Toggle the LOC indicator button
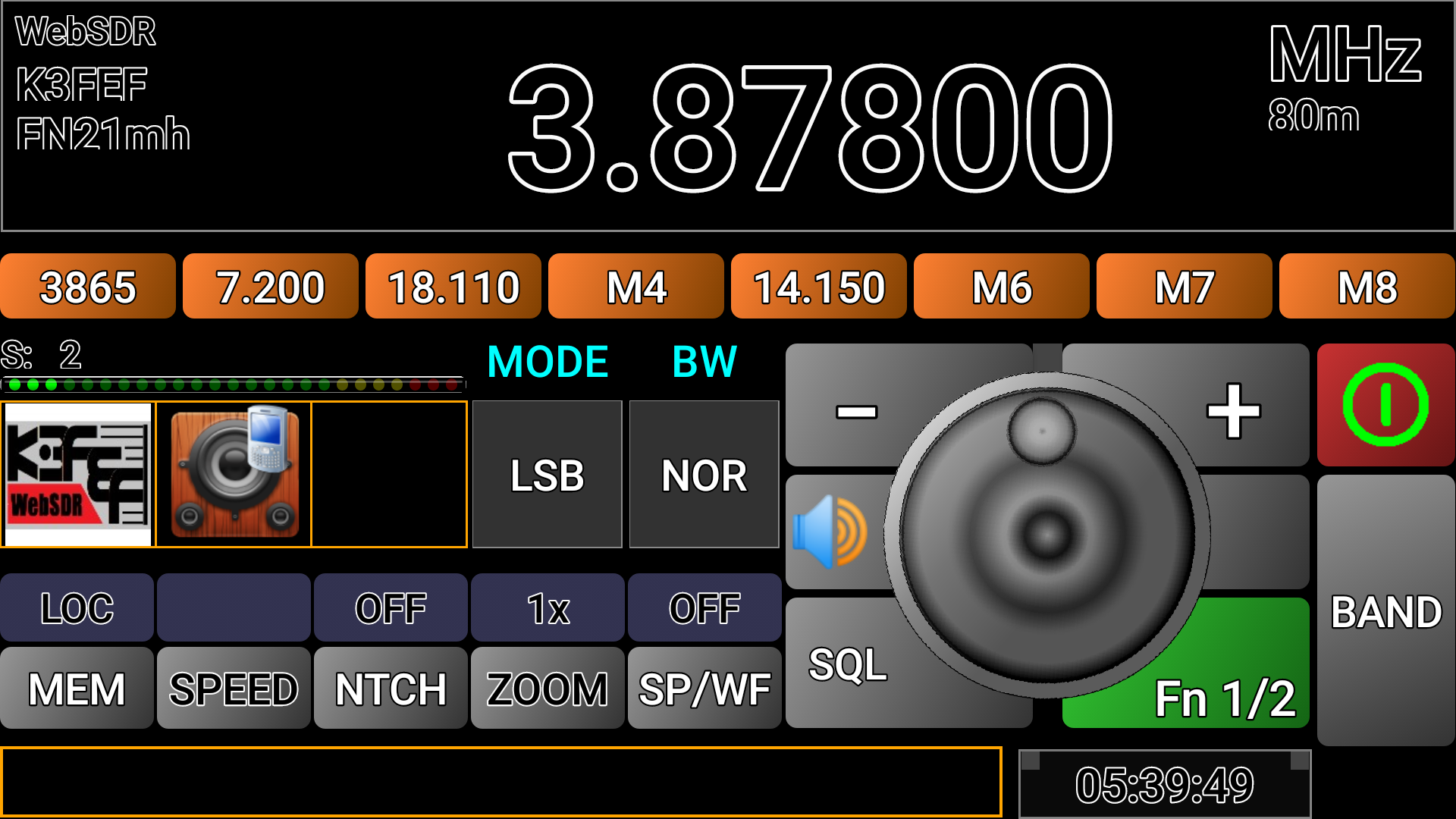Viewport: 1456px width, 819px height. pos(77,608)
